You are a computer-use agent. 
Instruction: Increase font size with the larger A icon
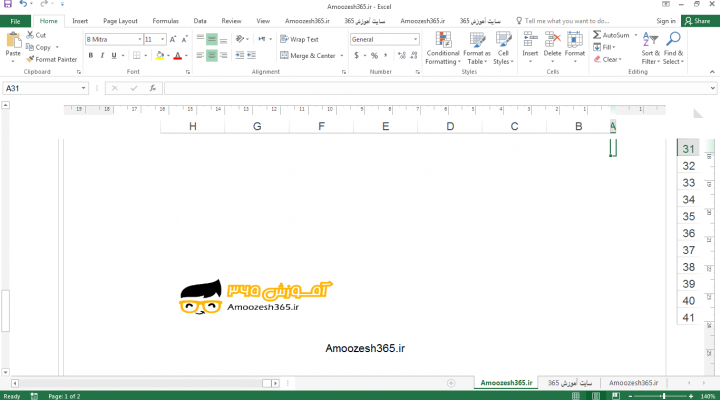[x=173, y=39]
